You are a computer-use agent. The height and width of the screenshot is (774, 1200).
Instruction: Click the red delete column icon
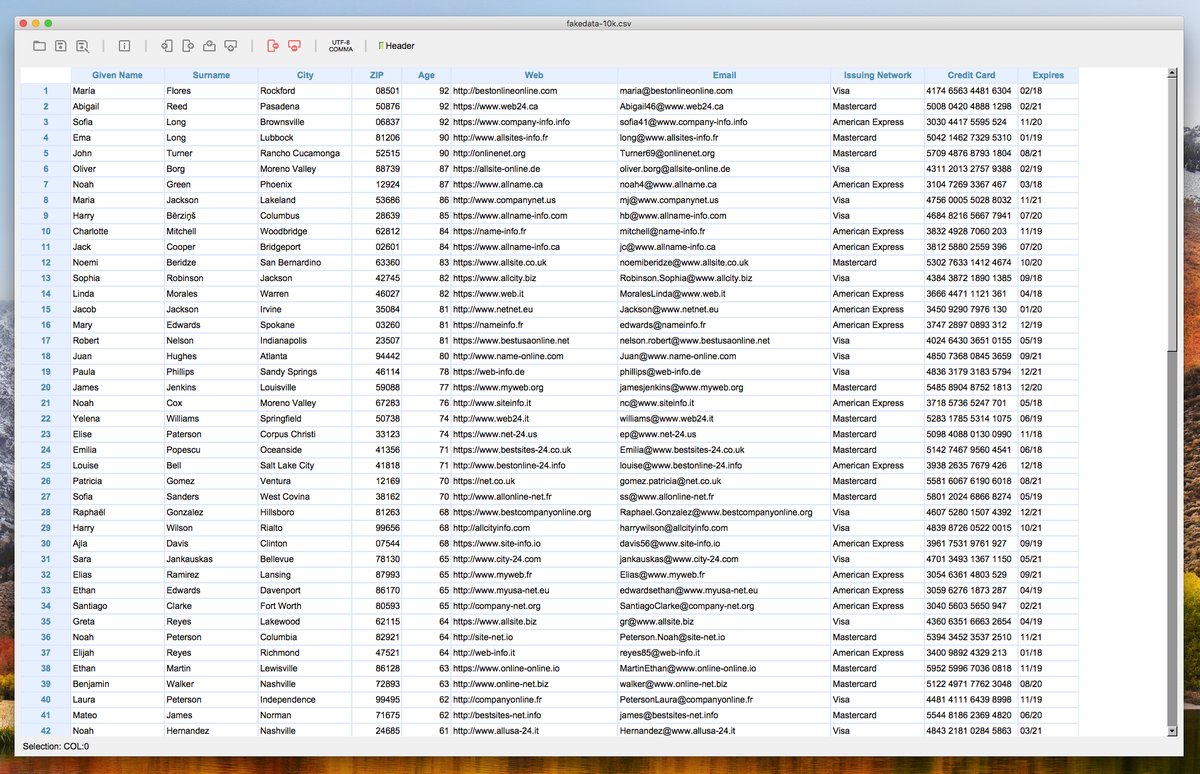click(x=273, y=46)
